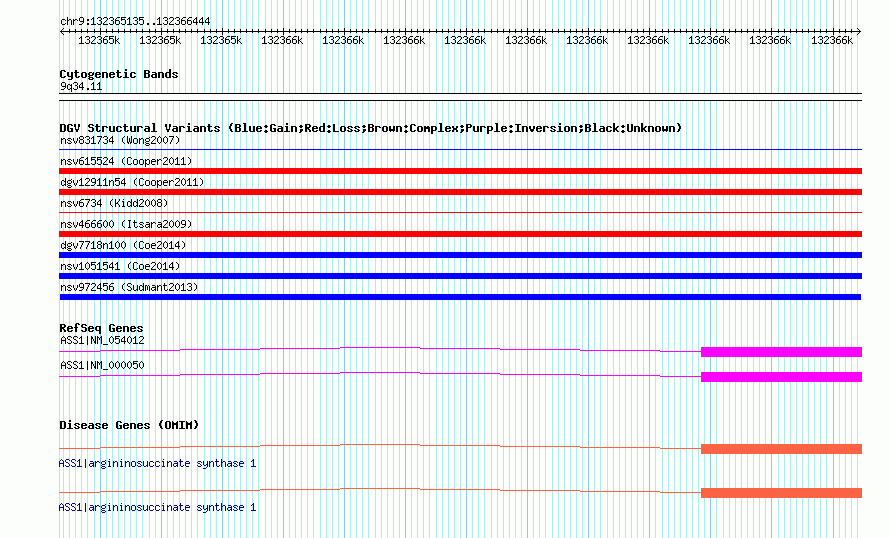
Task: Click the chr9:132365135..132366444 coordinate label
Action: tap(135, 21)
